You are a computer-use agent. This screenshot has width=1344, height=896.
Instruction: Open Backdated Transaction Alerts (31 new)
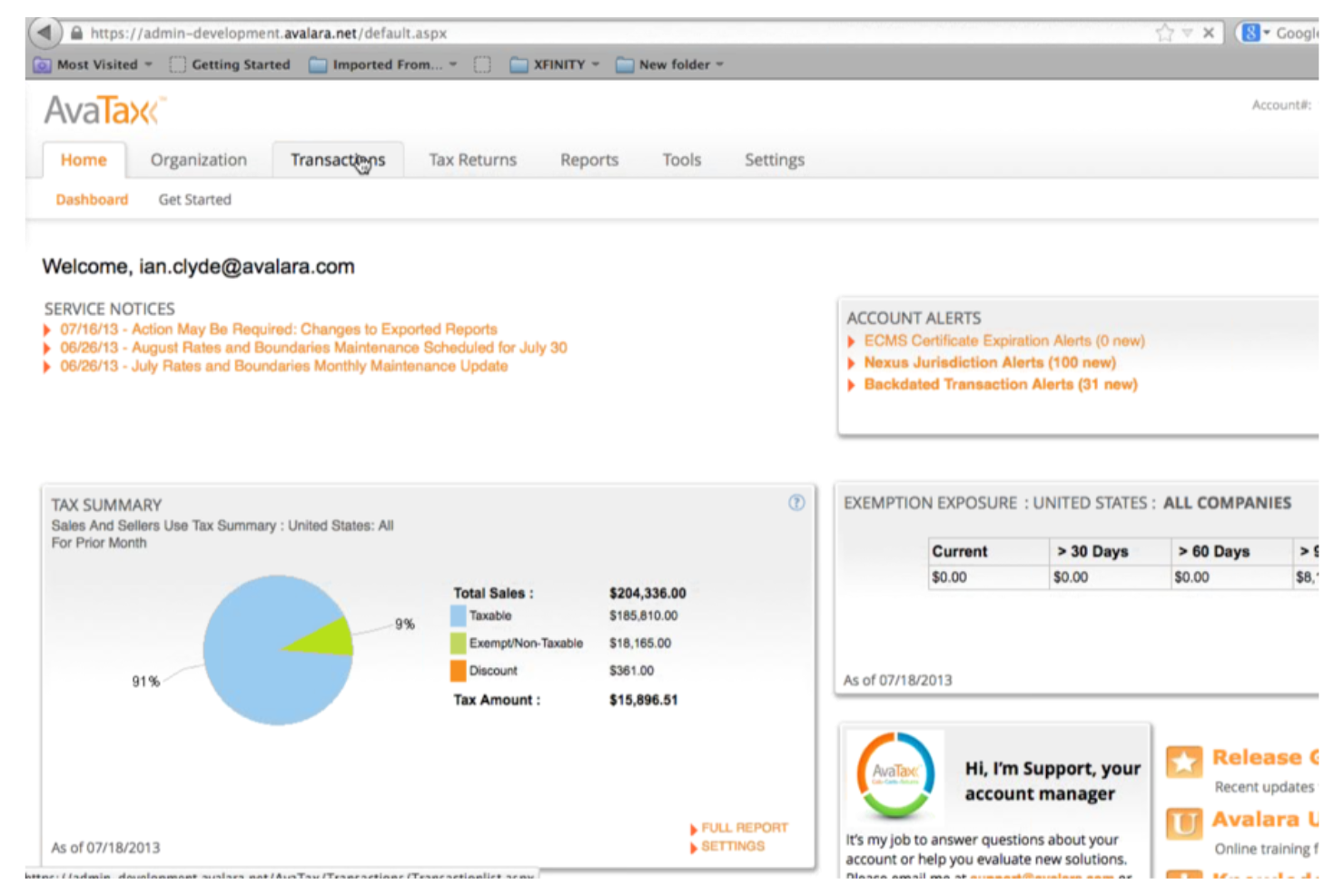1001,384
